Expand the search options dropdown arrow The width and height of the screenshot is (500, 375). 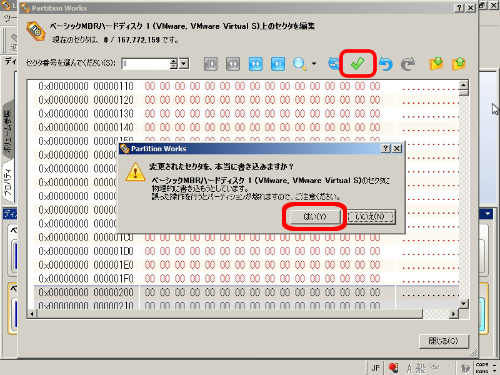(314, 63)
